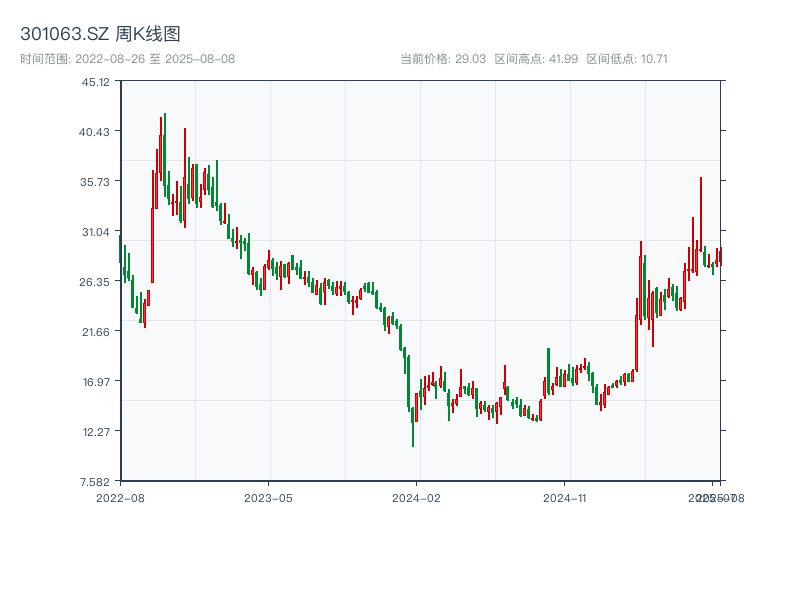This screenshot has height=600, width=800.
Task: Click the 2024-02 x-axis date label
Action: [417, 497]
